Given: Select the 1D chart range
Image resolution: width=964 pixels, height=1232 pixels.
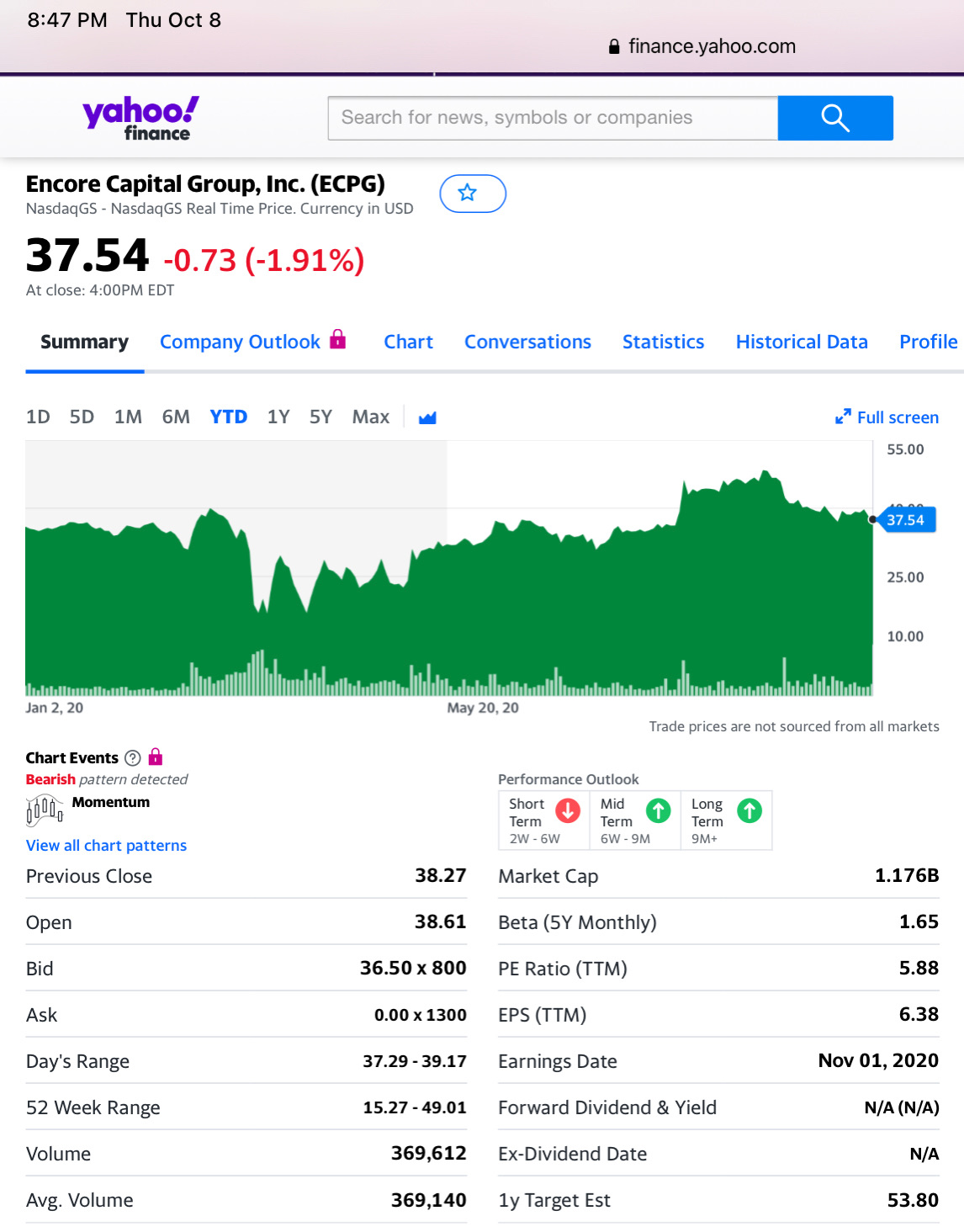Looking at the screenshot, I should [38, 417].
